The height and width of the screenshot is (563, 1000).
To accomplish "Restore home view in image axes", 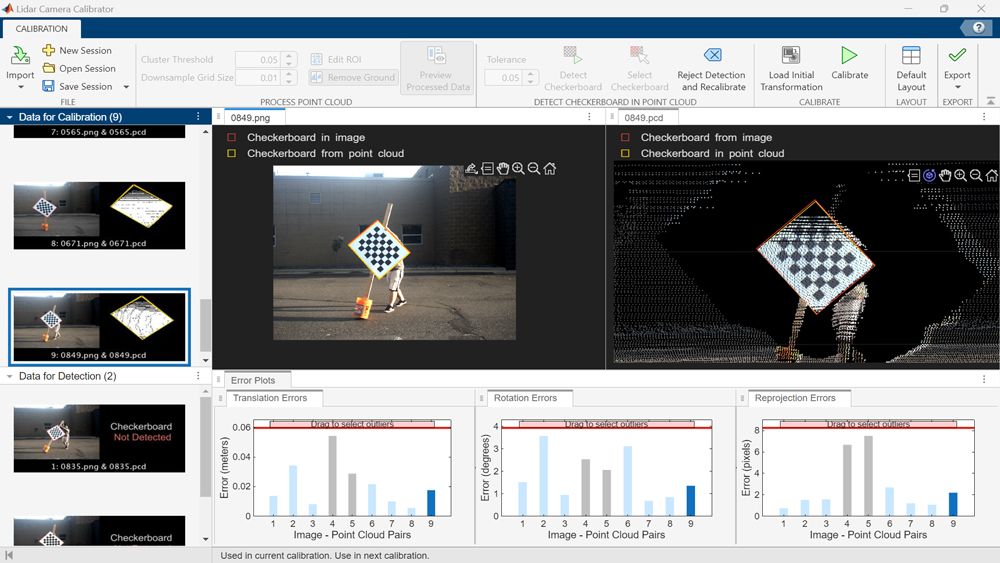I will point(550,169).
